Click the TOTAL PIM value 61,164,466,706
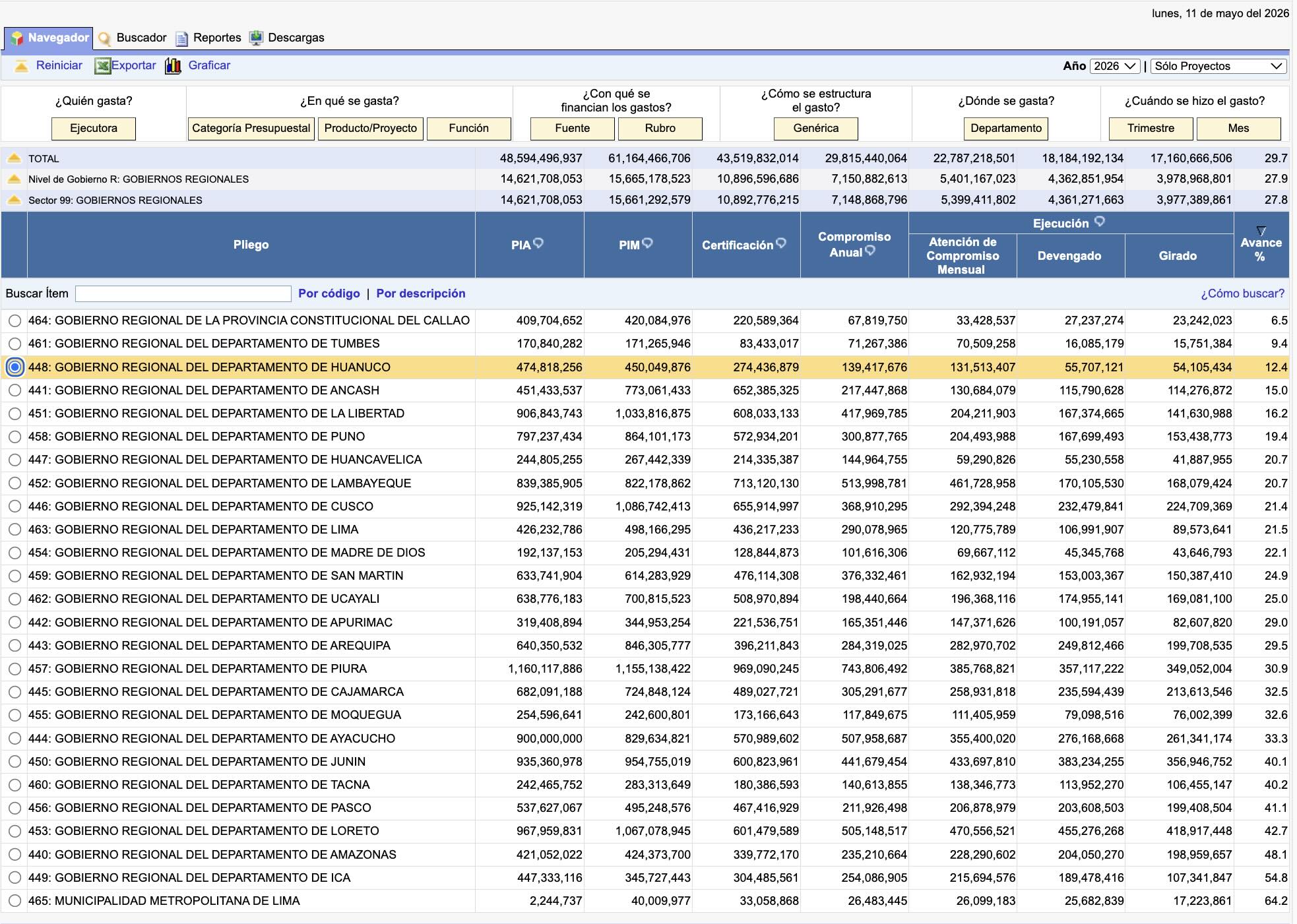 (x=649, y=159)
